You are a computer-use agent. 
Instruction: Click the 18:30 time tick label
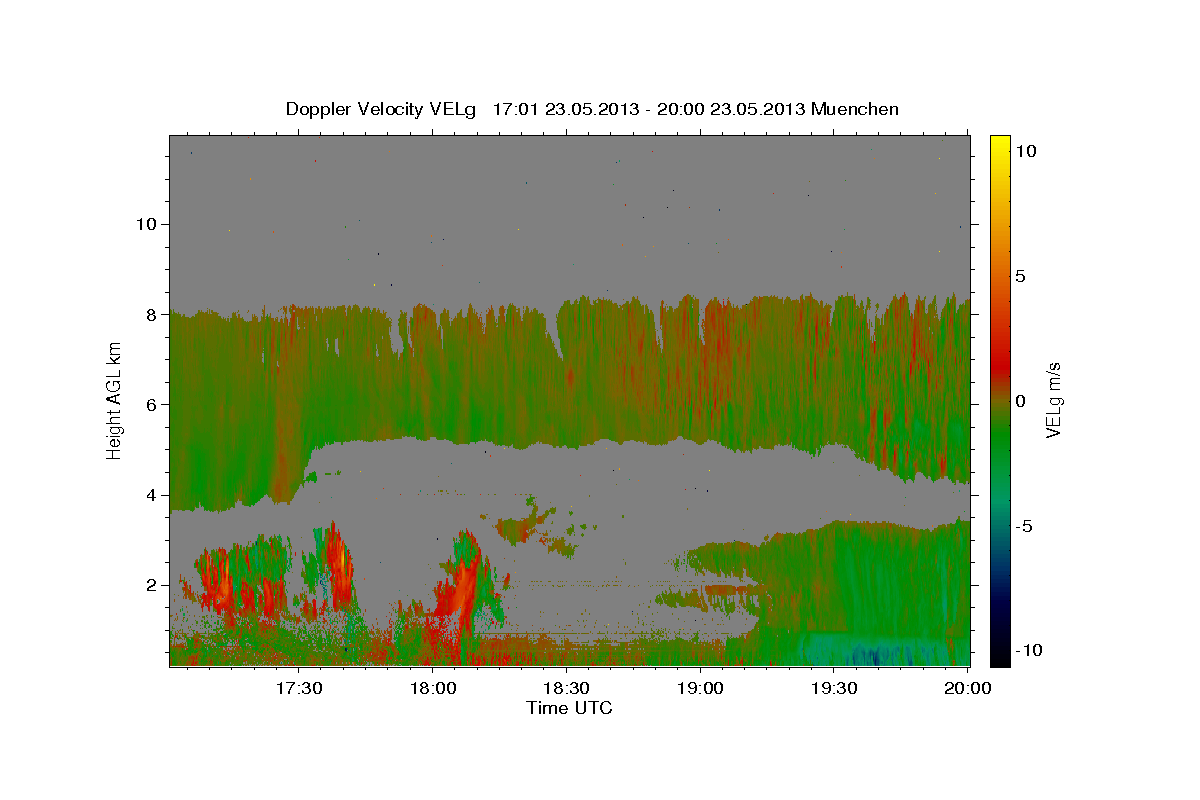(566, 688)
